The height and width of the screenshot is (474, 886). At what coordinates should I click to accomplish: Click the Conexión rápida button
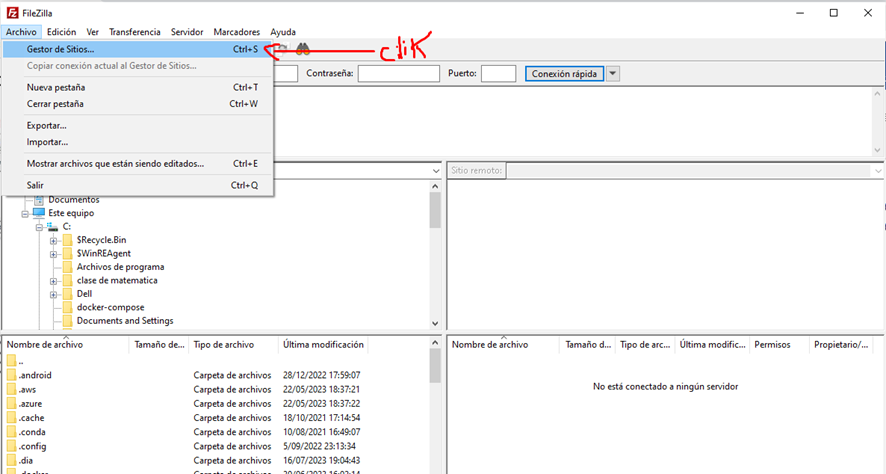click(564, 74)
